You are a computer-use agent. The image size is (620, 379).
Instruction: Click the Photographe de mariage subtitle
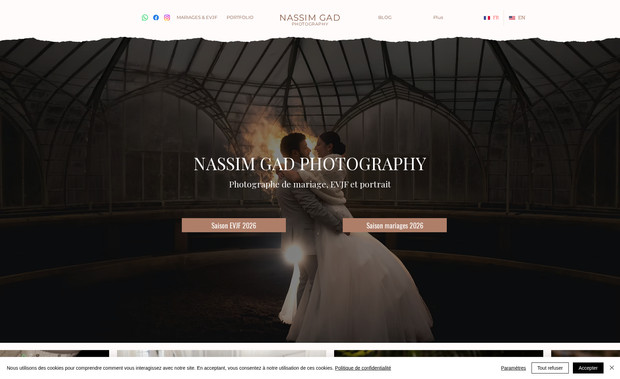point(310,185)
